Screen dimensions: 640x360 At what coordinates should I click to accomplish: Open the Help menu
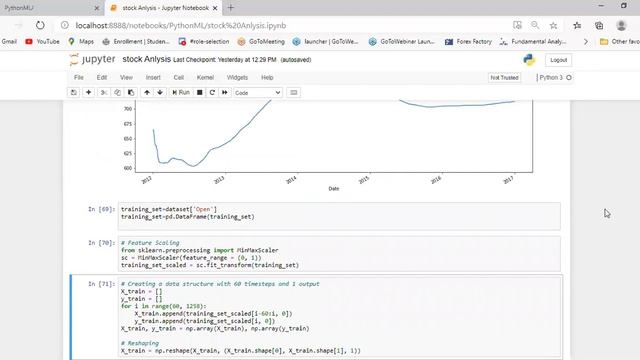pyautogui.click(x=267, y=78)
